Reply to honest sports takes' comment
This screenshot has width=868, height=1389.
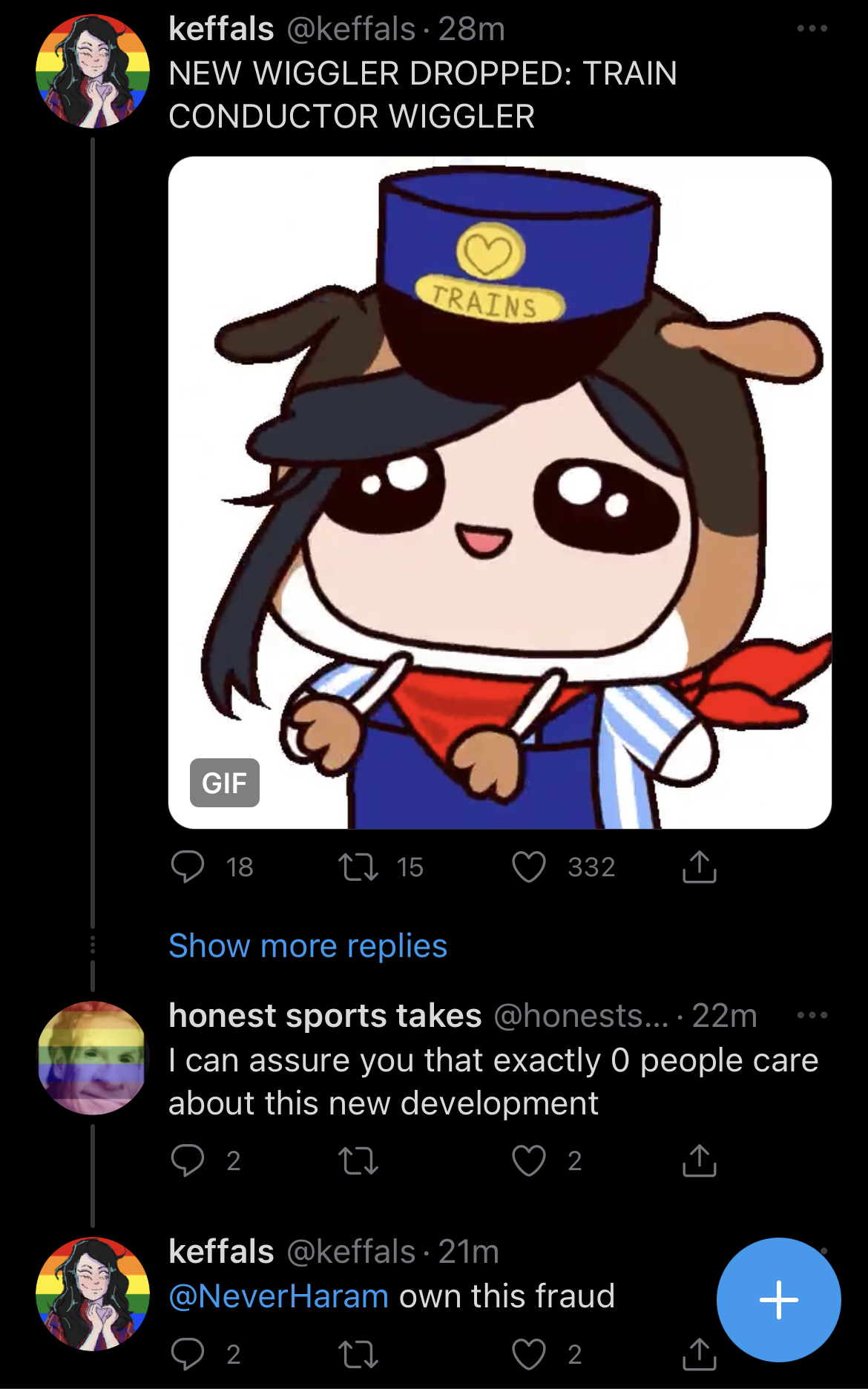[188, 1160]
